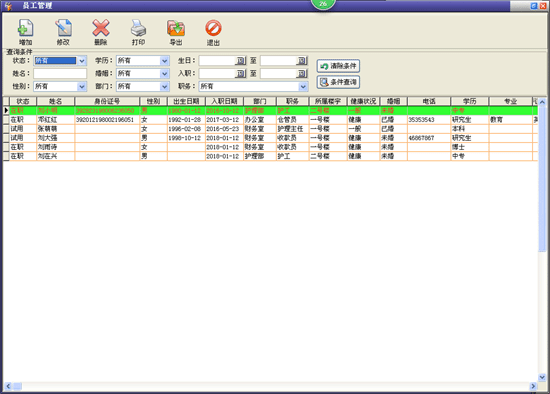
Task: Click the 入职日期 column header
Action: point(224,101)
